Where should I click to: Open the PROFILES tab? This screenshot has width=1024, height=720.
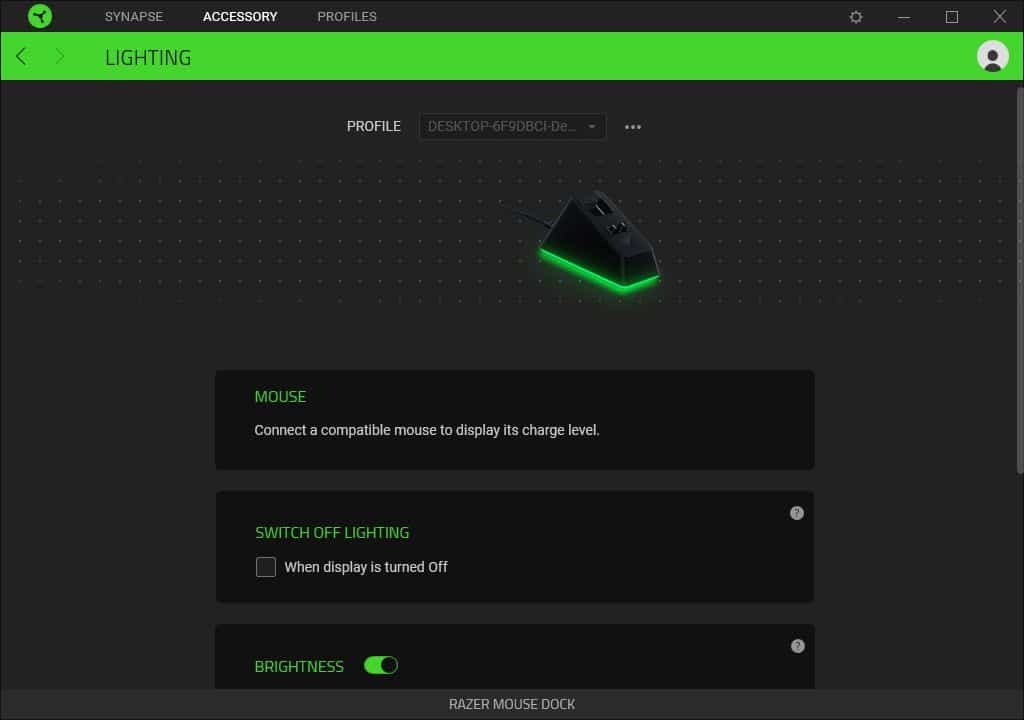(346, 16)
